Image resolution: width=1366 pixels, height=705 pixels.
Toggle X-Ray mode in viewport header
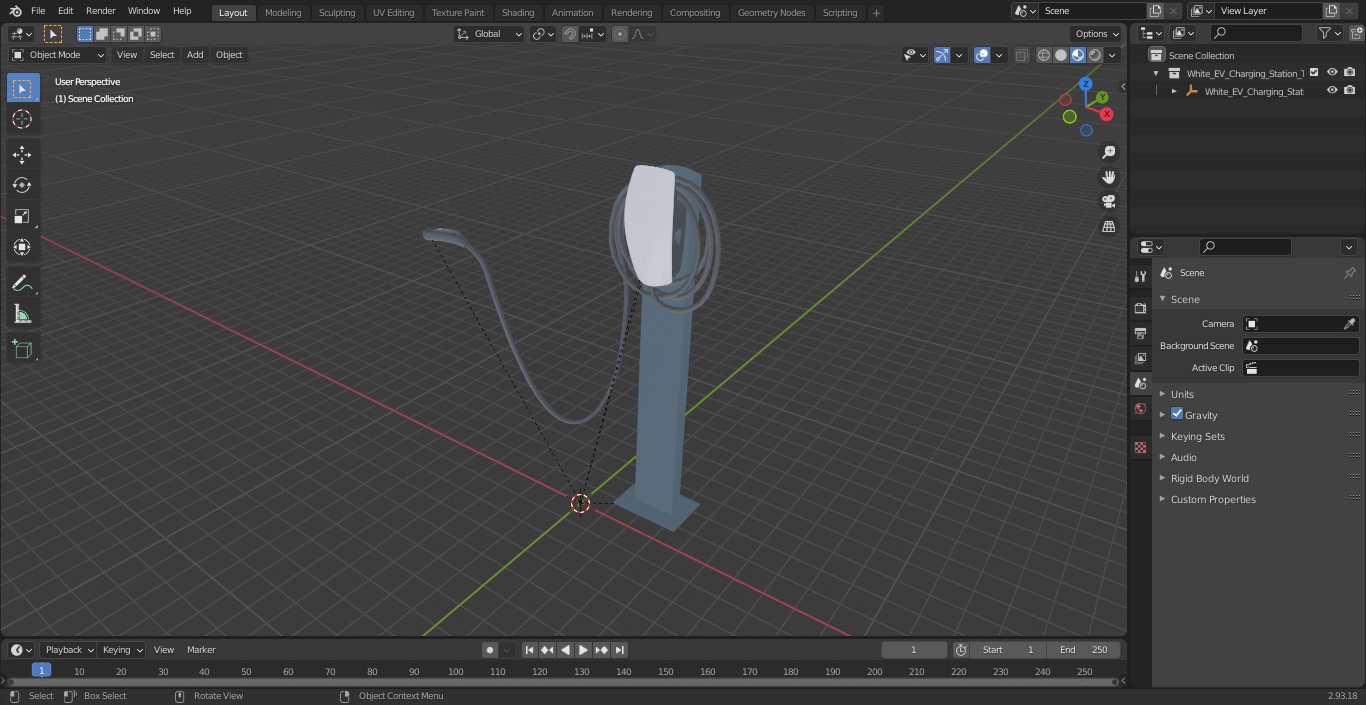pos(1021,55)
